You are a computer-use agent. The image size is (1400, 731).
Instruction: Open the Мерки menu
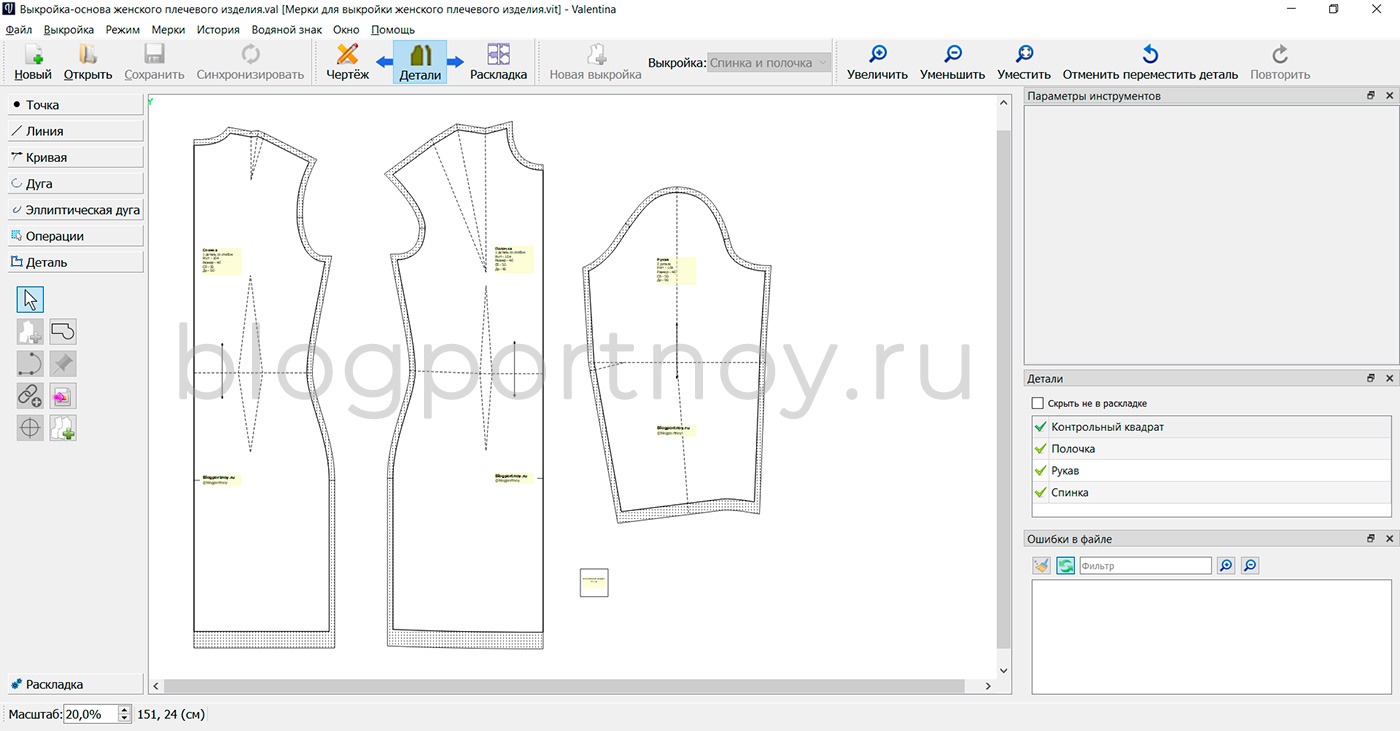(168, 30)
